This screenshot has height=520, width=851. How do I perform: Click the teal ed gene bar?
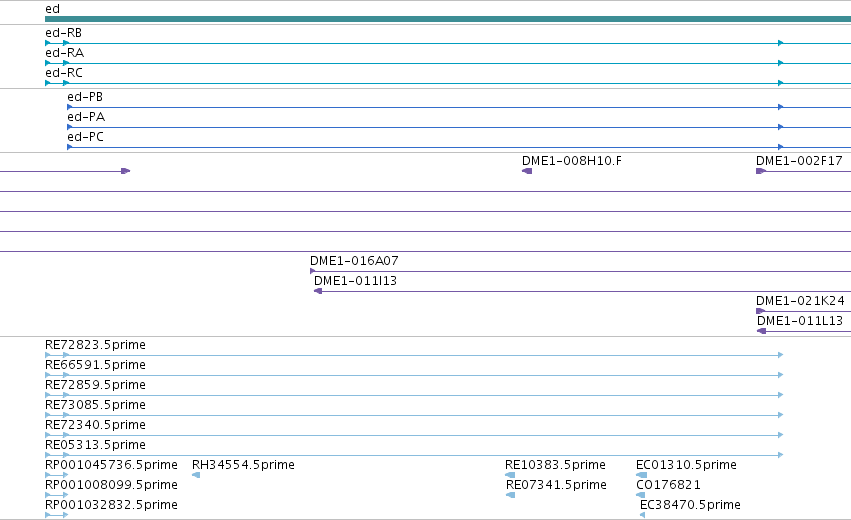[x=448, y=19]
